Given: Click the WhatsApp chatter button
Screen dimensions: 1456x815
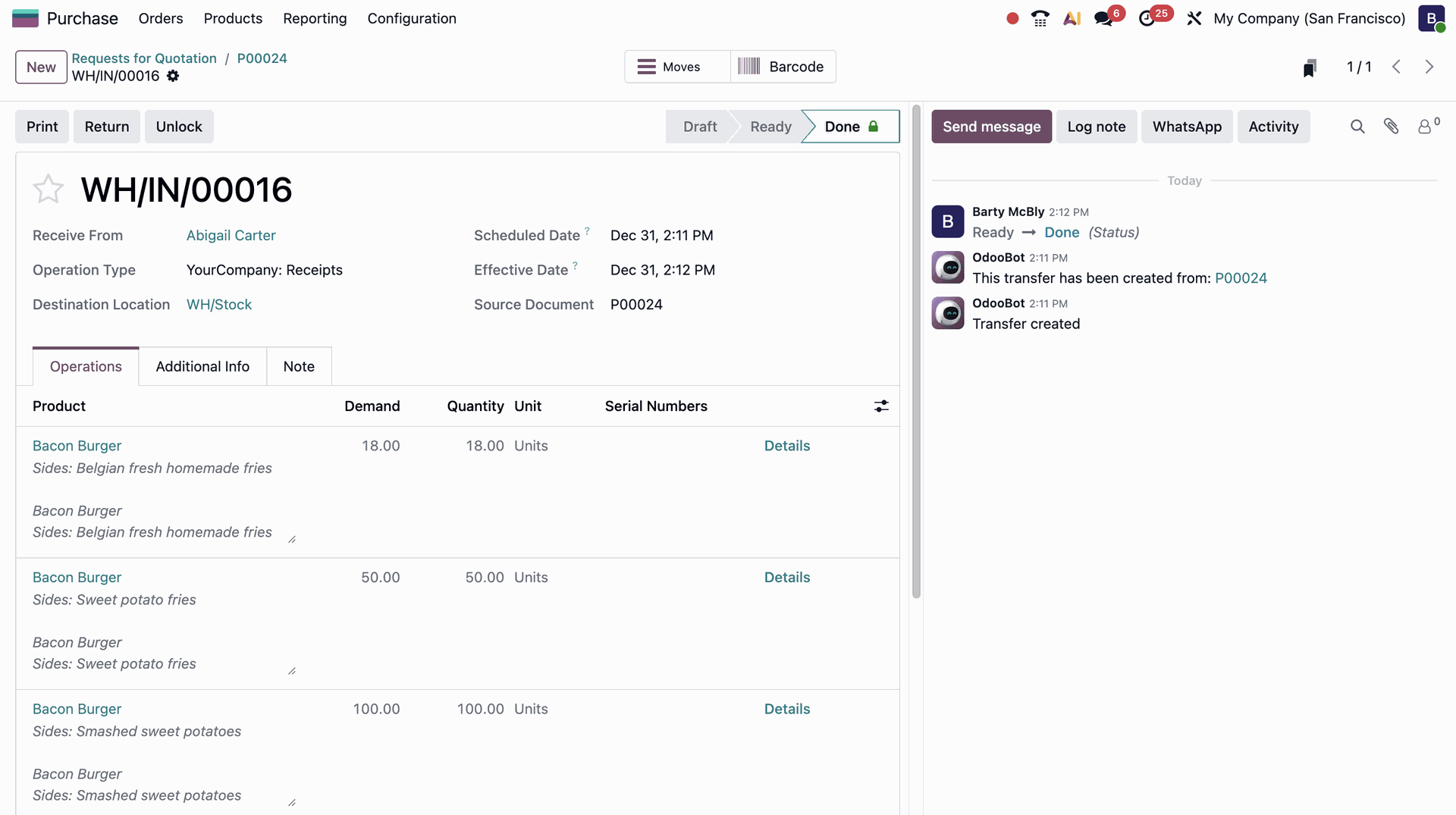Looking at the screenshot, I should pyautogui.click(x=1187, y=127).
